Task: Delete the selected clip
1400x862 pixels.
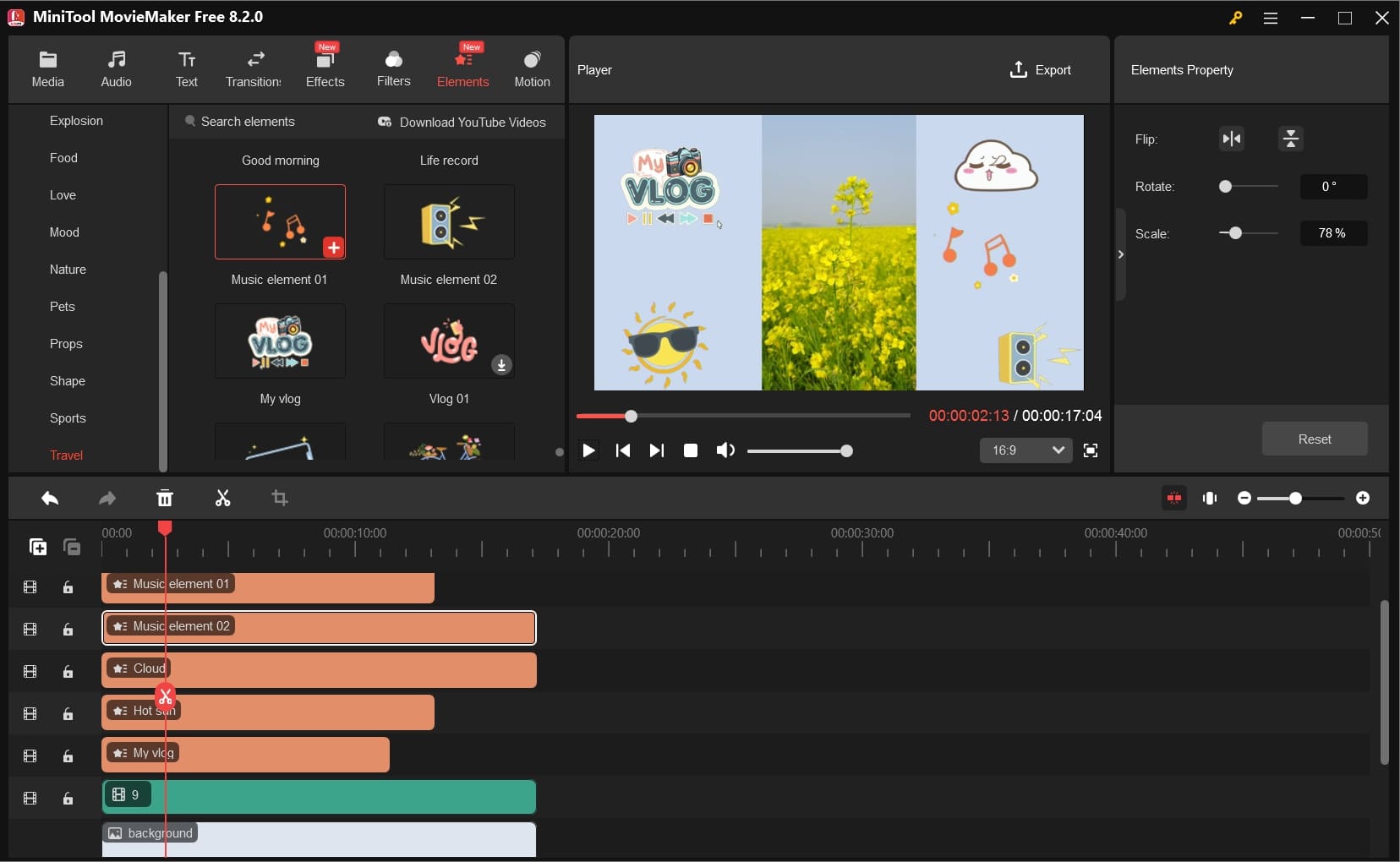Action: [x=165, y=499]
